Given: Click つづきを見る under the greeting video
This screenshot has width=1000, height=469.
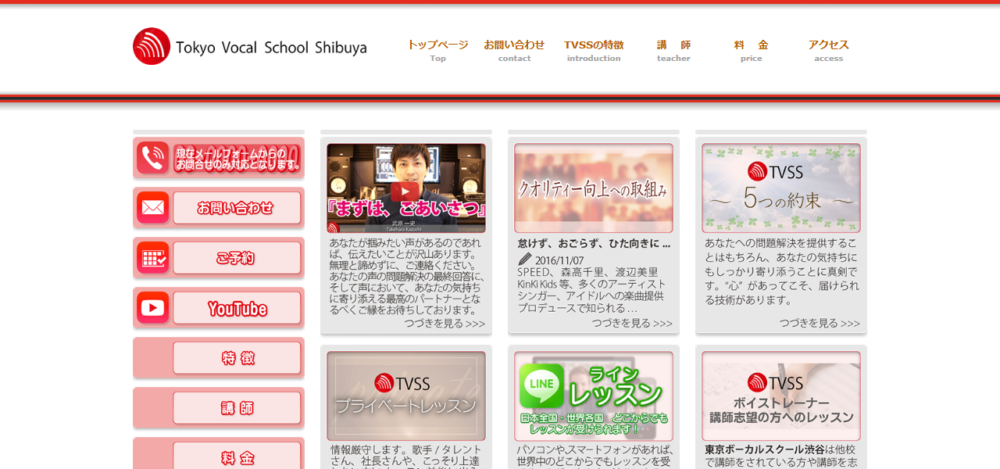Looking at the screenshot, I should (445, 324).
